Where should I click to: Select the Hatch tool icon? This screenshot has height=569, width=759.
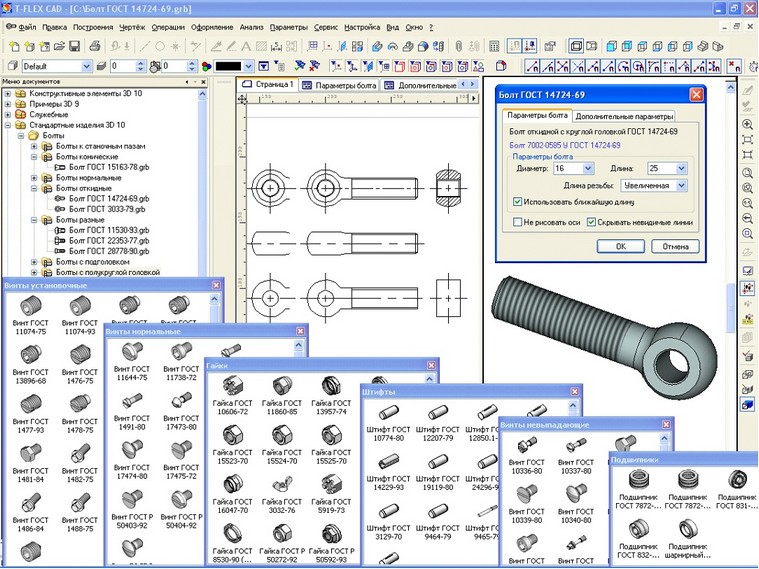(x=261, y=46)
